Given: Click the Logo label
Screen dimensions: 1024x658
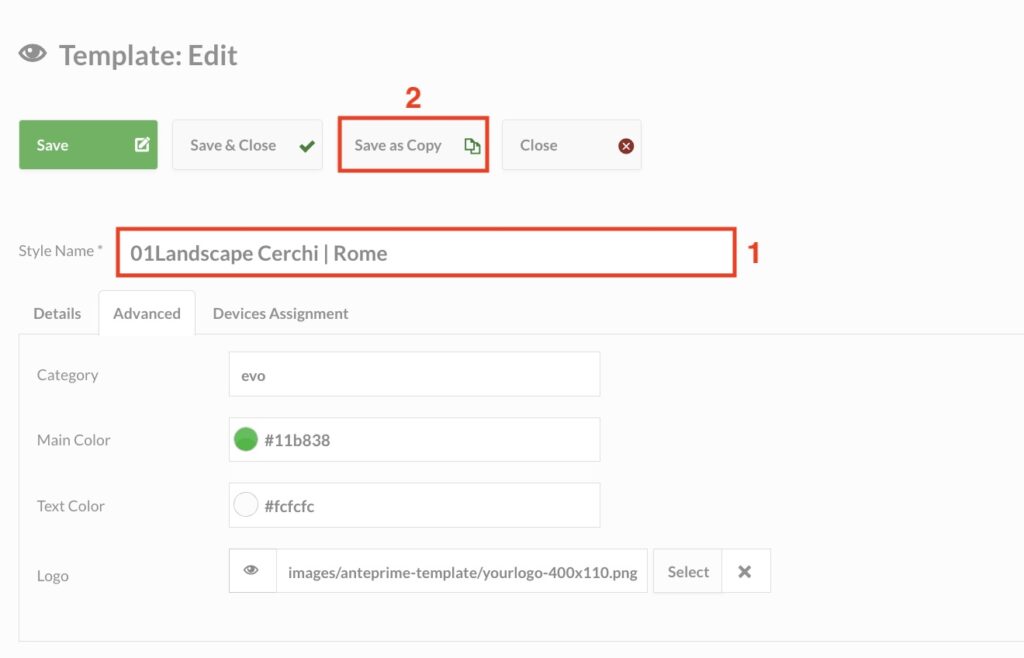Looking at the screenshot, I should 53,576.
